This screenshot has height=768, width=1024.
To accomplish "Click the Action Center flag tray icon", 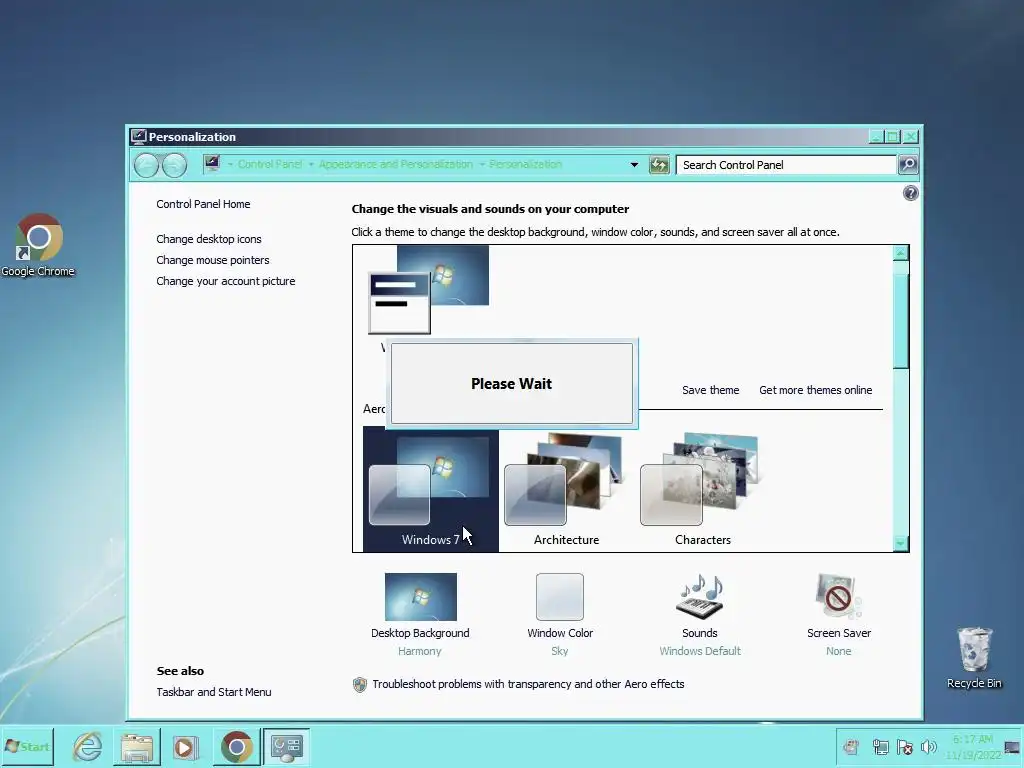I will click(904, 747).
